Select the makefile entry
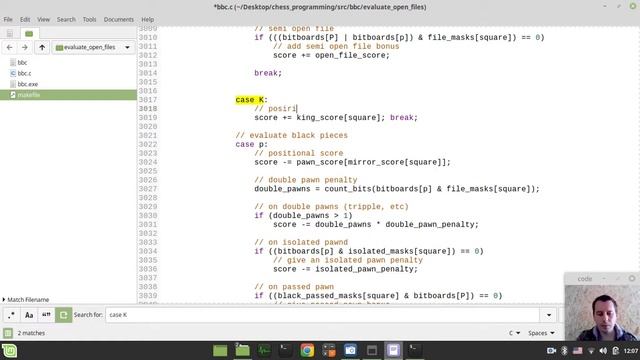 (x=68, y=95)
